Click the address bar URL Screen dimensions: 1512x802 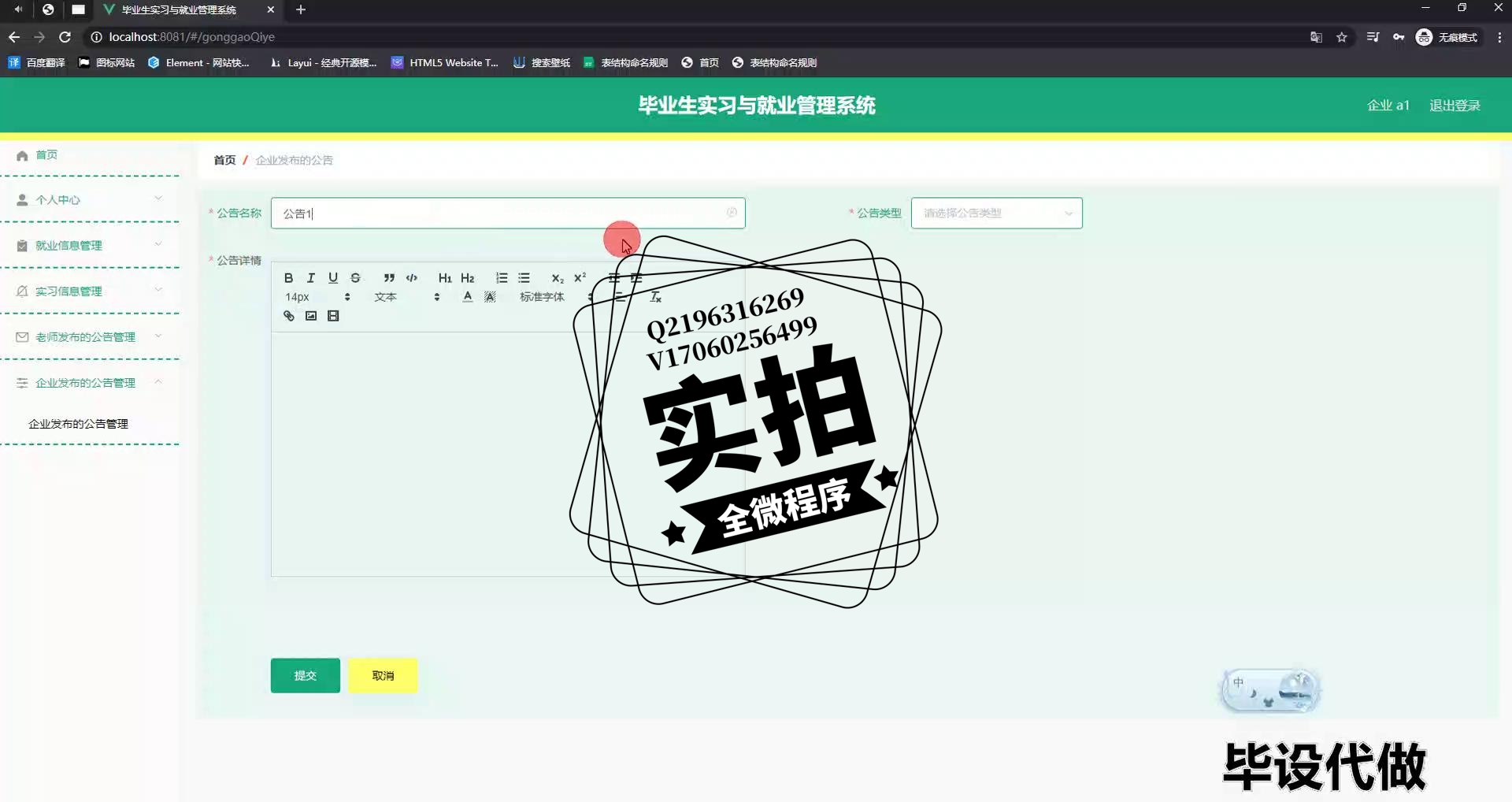(192, 37)
